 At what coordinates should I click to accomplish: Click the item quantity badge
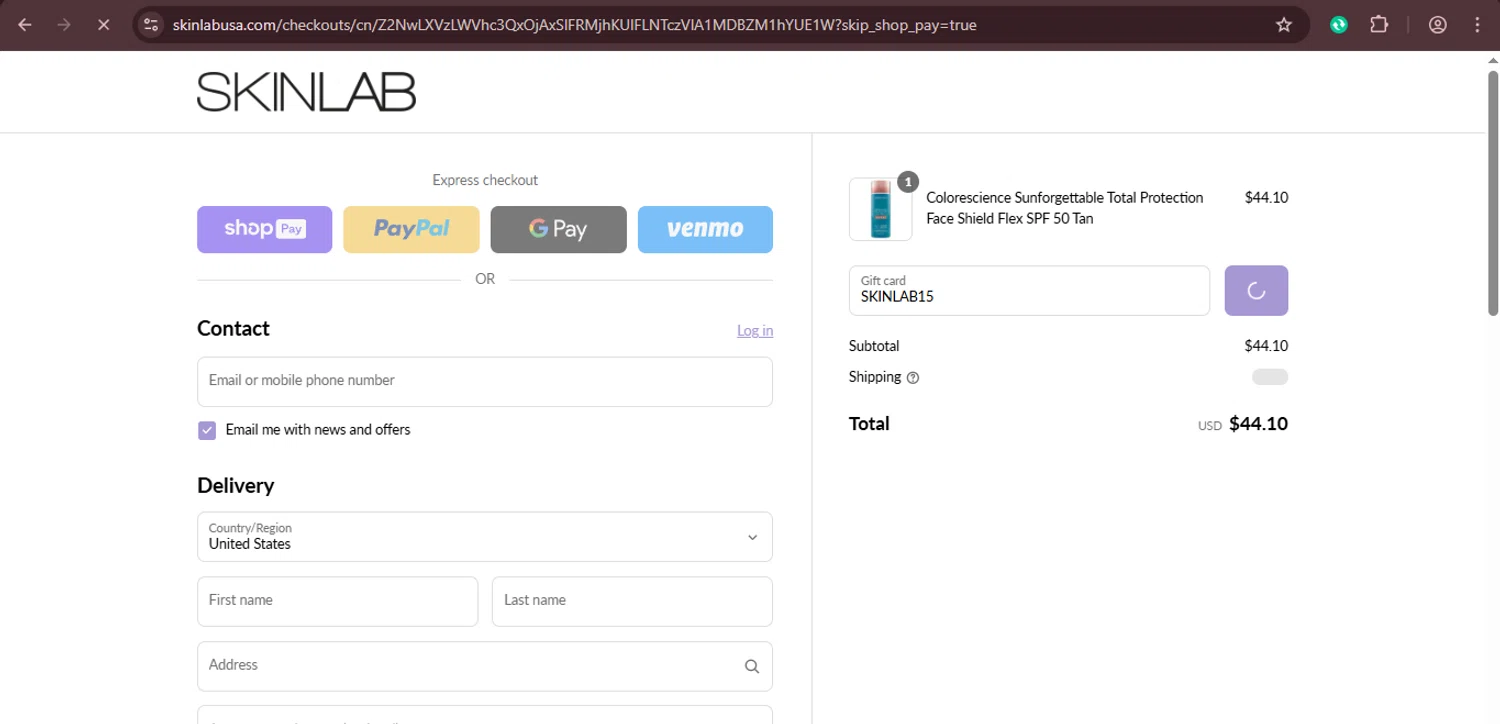(x=908, y=182)
